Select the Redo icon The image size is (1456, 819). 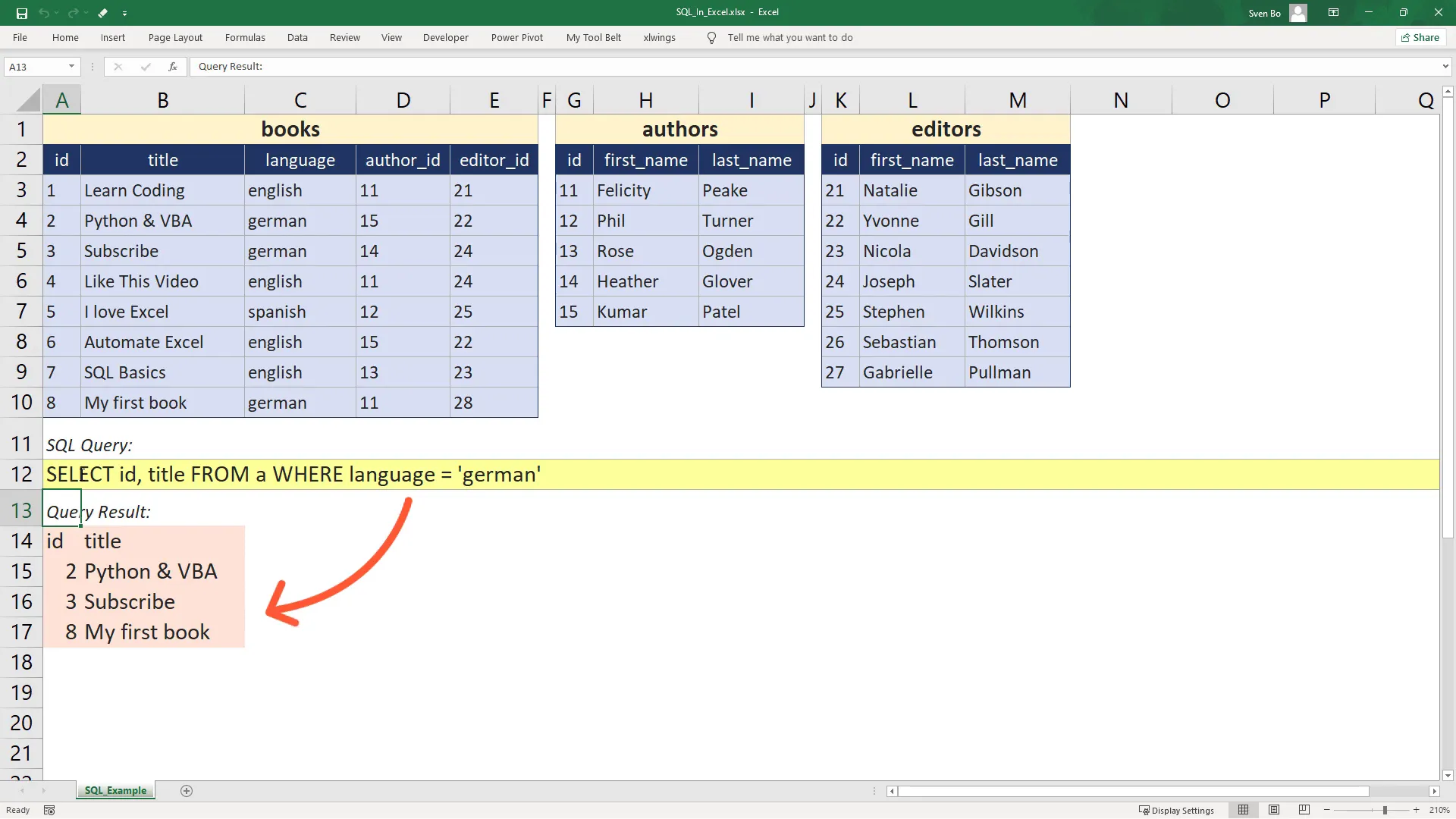click(74, 13)
